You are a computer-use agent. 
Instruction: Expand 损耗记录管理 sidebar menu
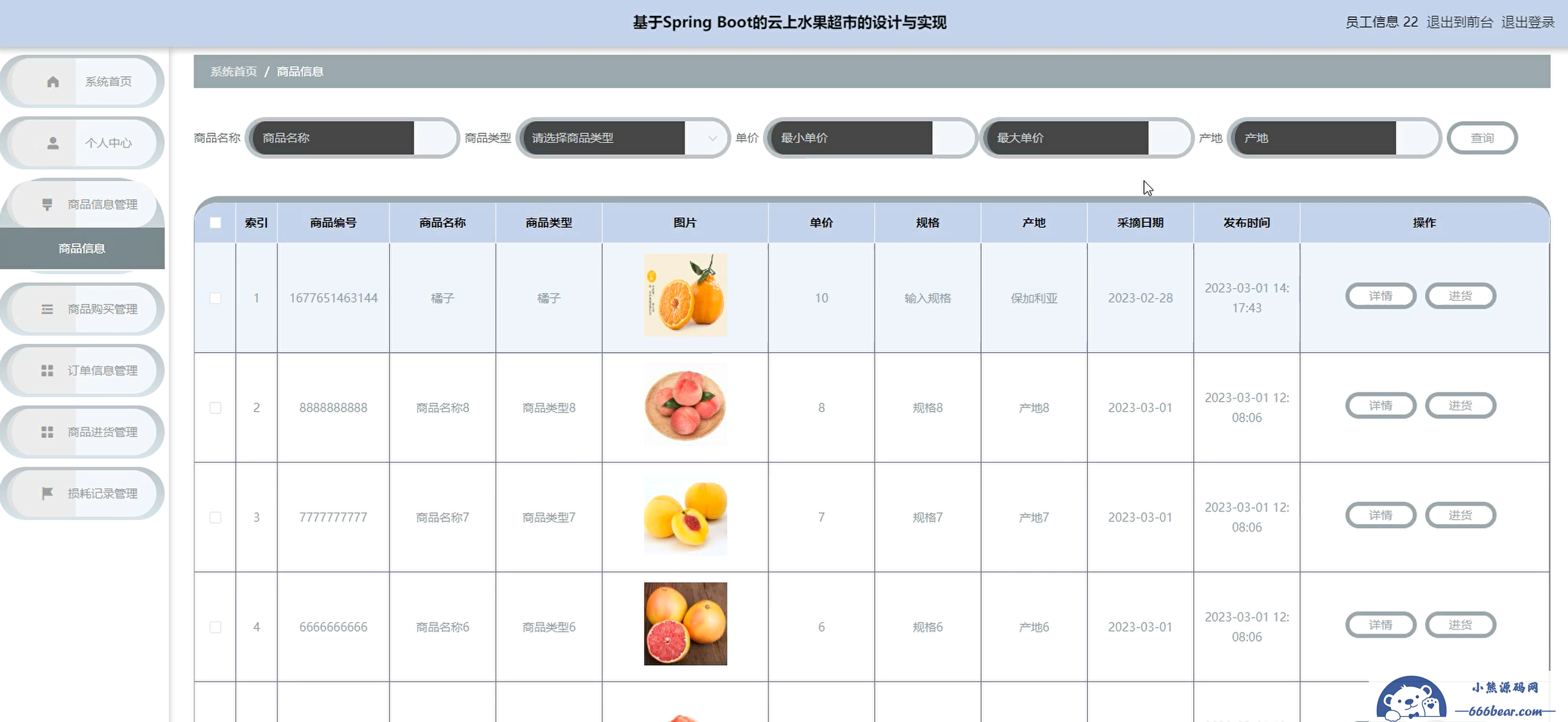tap(82, 494)
